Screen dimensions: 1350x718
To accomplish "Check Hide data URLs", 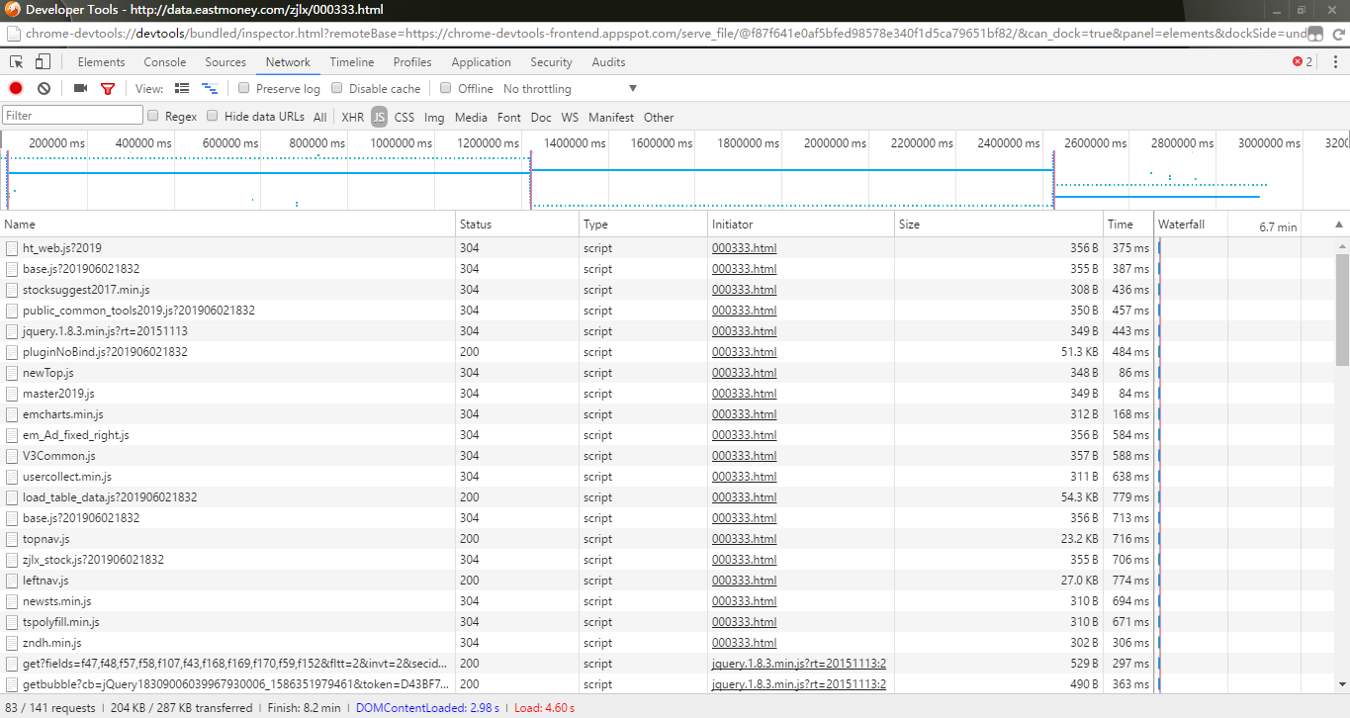I will pyautogui.click(x=212, y=116).
